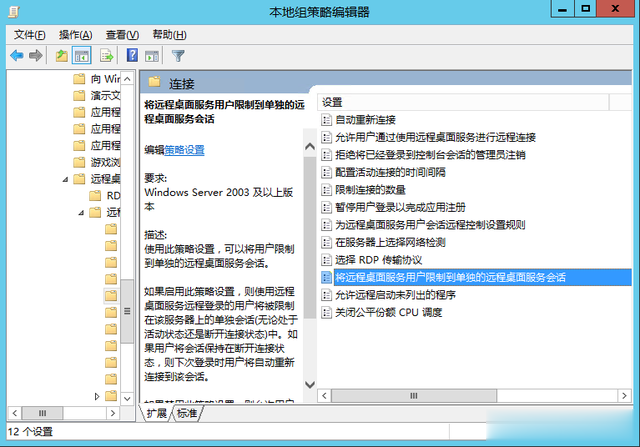Click the tree pane vertical scrollbar thumb
This screenshot has height=447, width=640.
127,311
